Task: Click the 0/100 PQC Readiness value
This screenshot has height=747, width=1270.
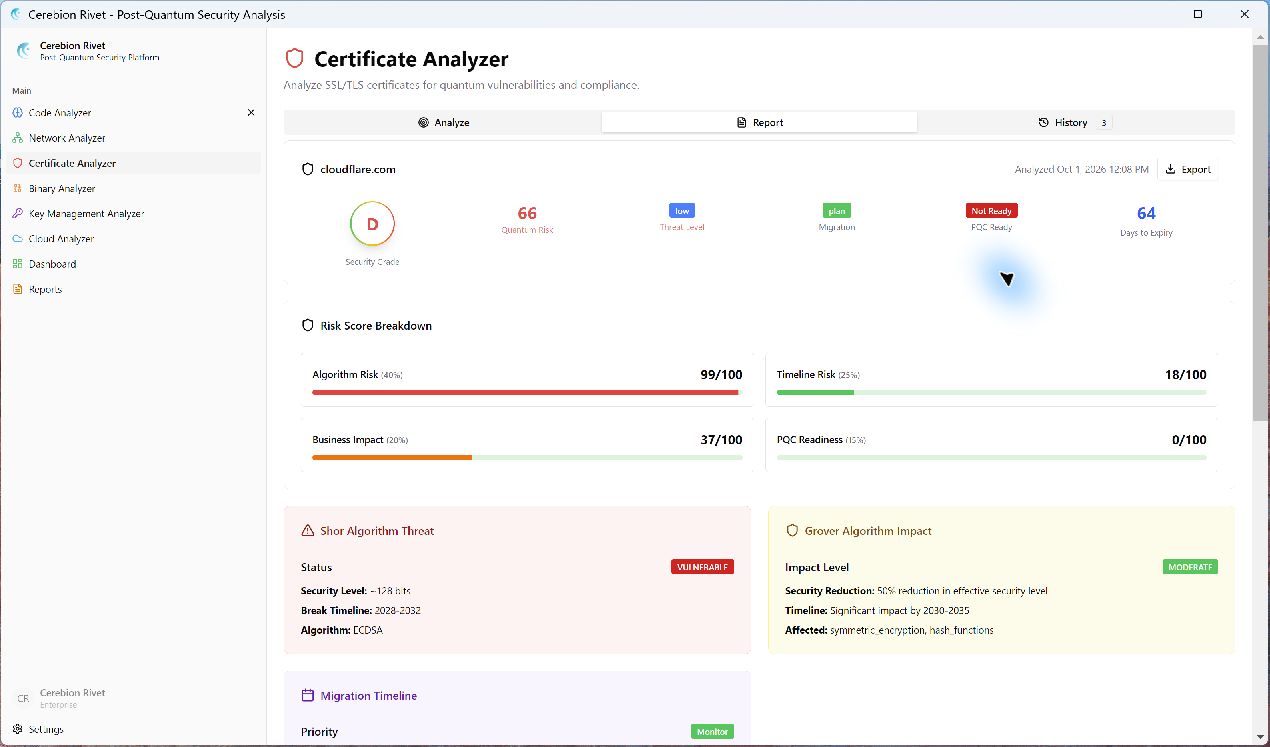Action: tap(1189, 440)
